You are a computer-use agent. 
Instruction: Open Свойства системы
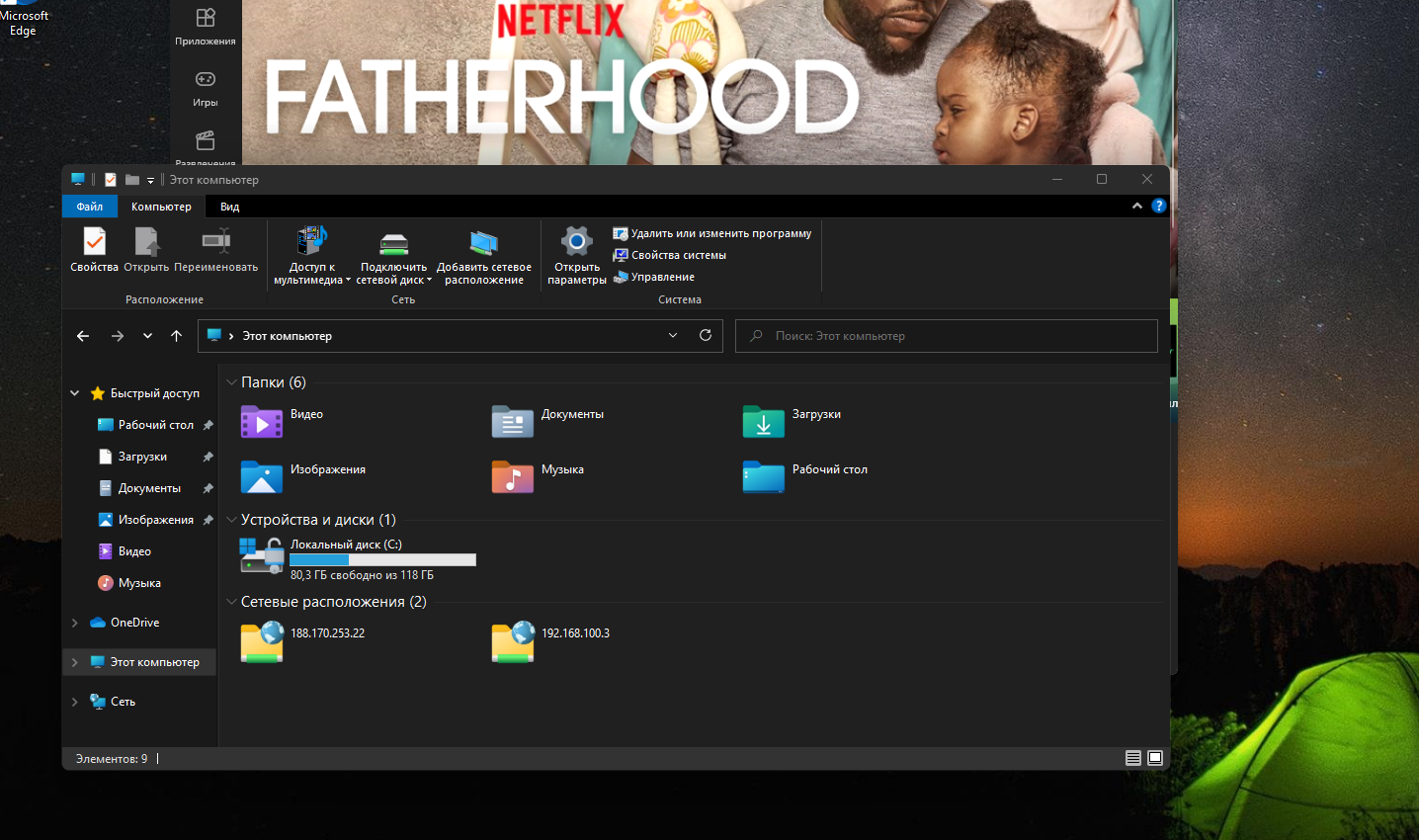coord(670,255)
